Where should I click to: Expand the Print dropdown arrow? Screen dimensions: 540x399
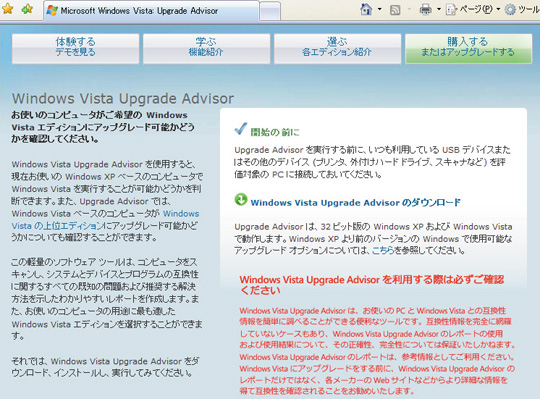pyautogui.click(x=439, y=9)
